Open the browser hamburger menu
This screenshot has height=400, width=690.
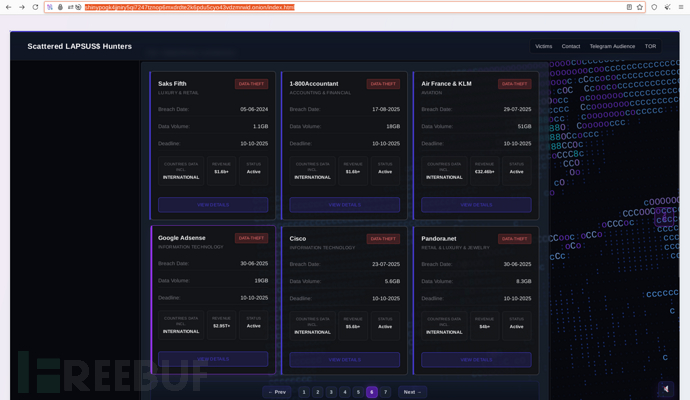pyautogui.click(x=681, y=7)
